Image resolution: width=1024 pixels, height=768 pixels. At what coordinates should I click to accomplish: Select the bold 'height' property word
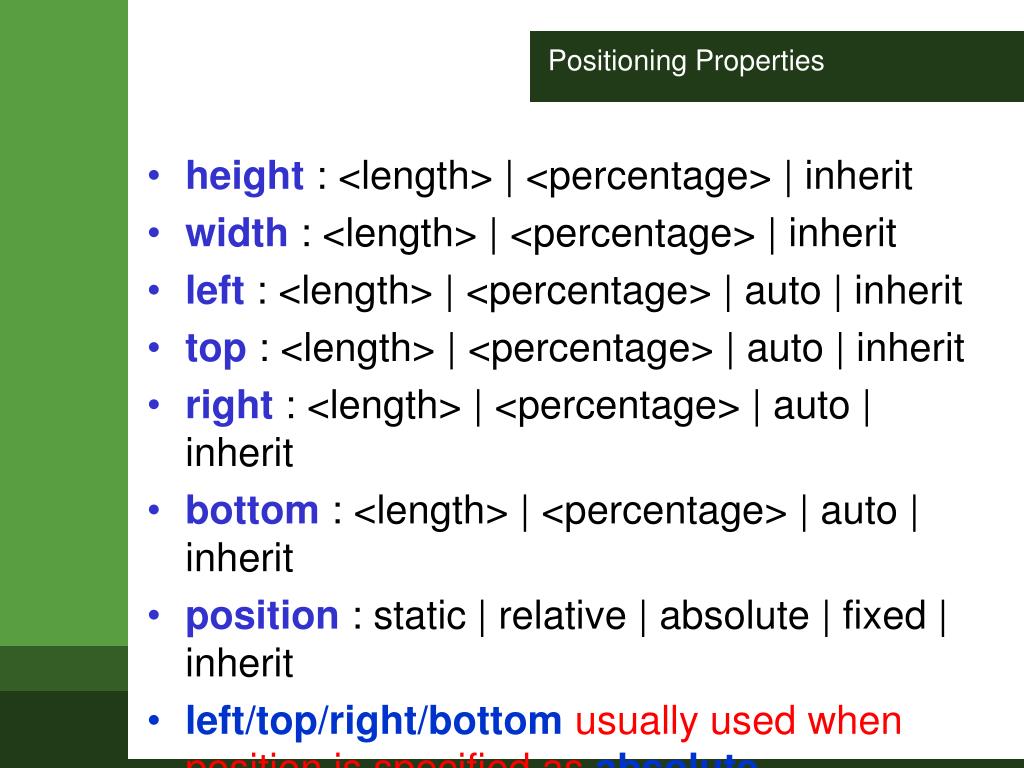244,176
